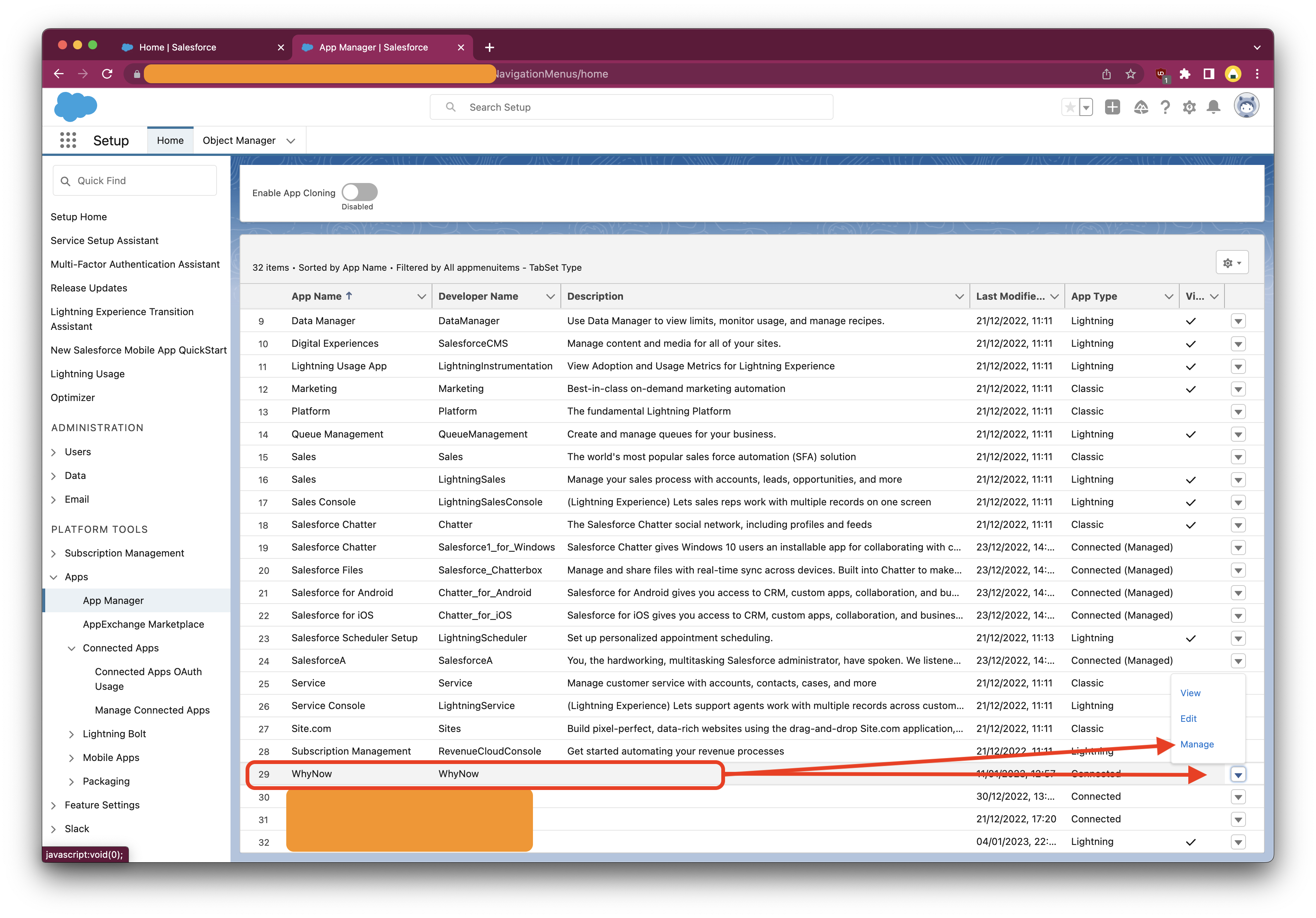Open the Notifications bell

click(1214, 107)
